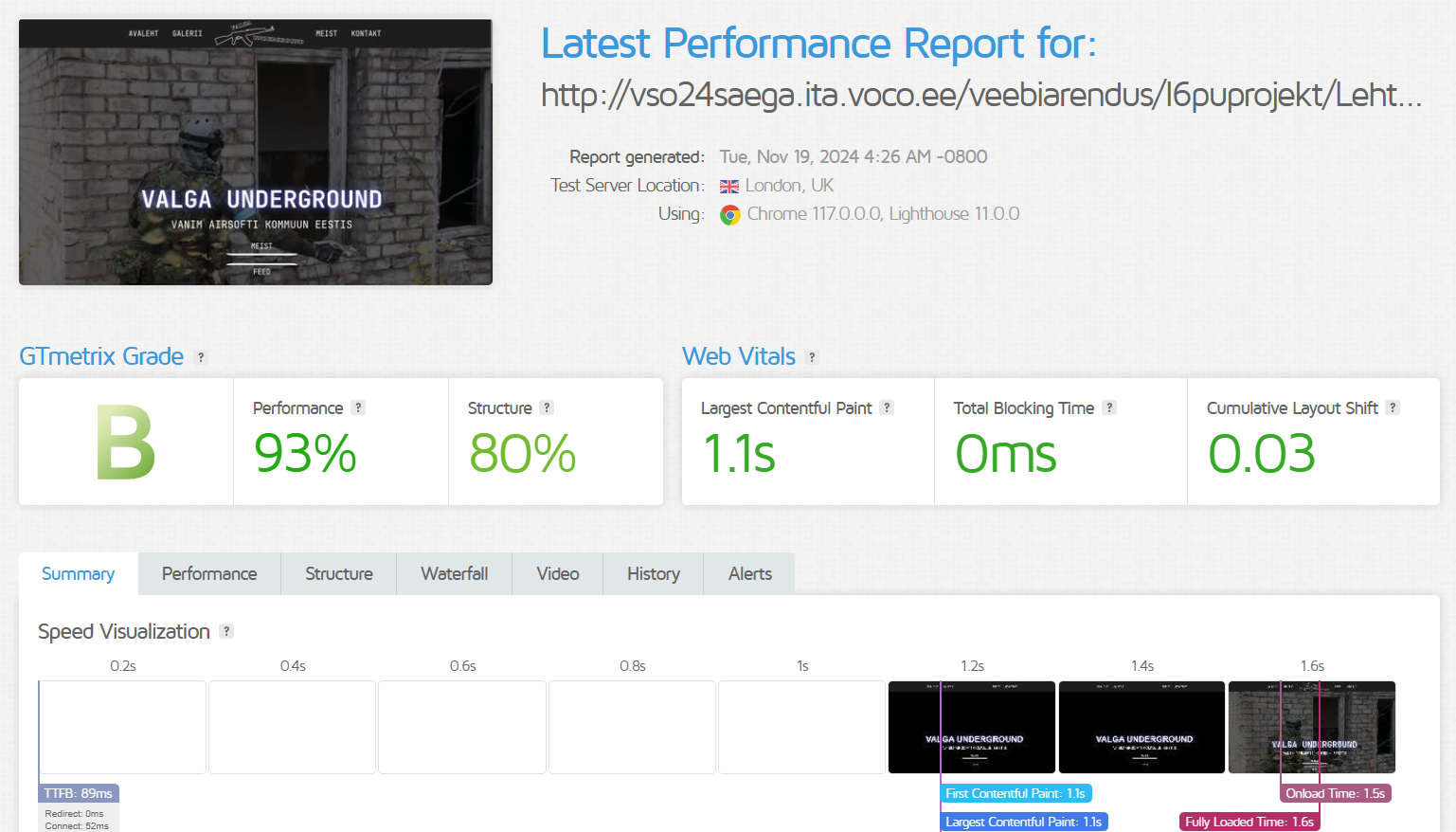Viewport: 1456px width, 832px height.
Task: Open the Structure score help tooltip
Action: click(x=547, y=407)
